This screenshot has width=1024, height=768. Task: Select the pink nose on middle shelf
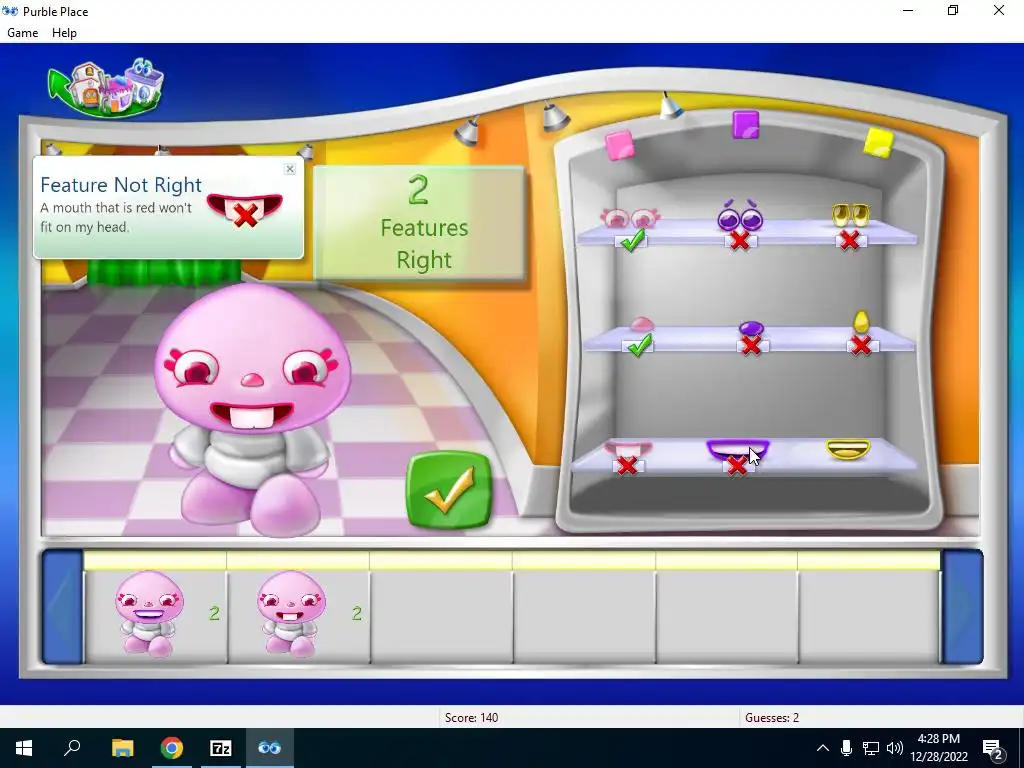[x=641, y=324]
